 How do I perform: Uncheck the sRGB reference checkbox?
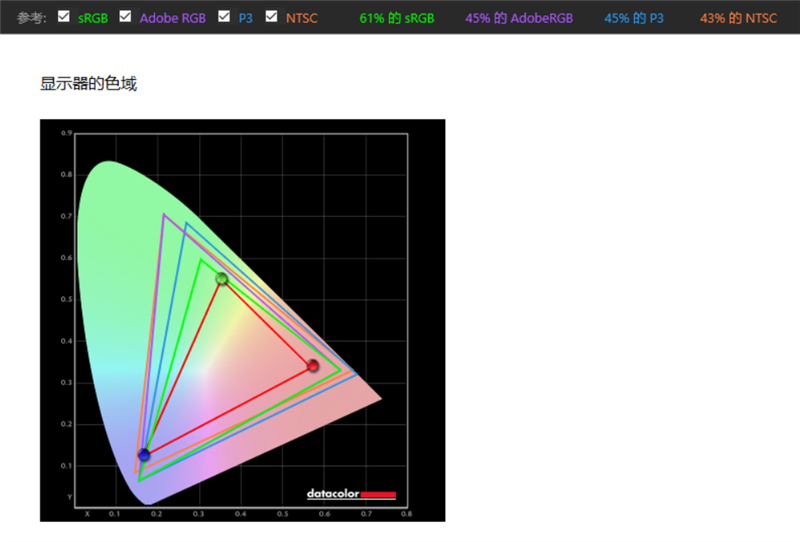point(64,16)
